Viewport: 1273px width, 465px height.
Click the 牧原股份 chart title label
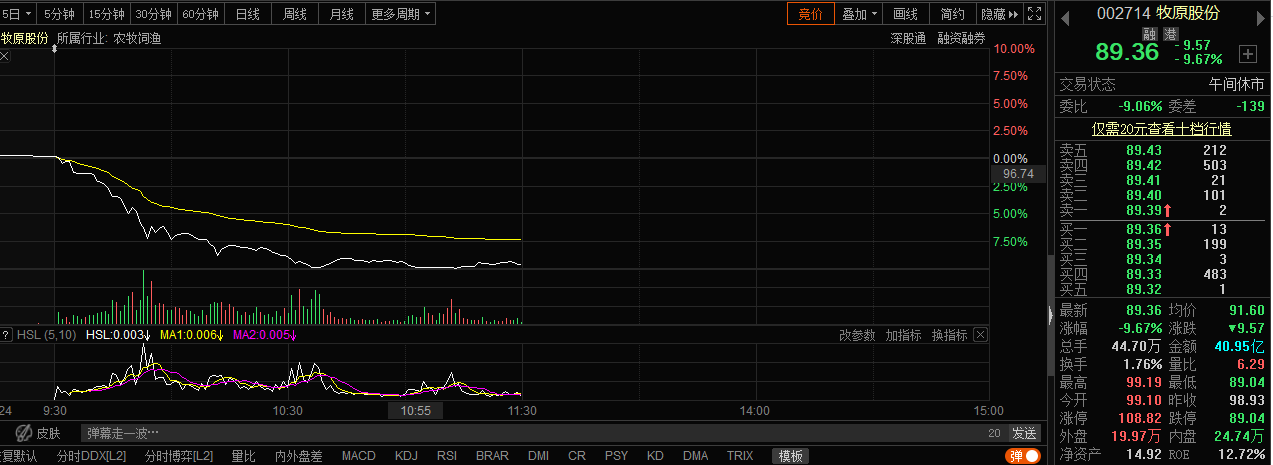25,38
